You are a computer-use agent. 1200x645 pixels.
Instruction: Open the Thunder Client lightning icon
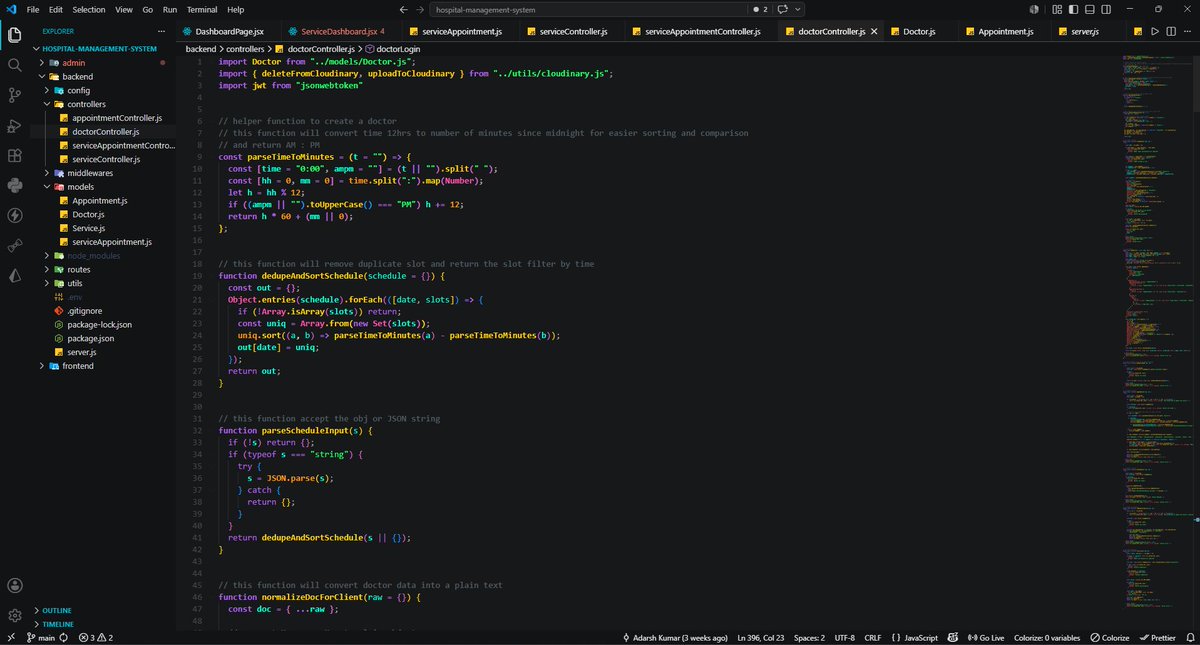point(14,215)
